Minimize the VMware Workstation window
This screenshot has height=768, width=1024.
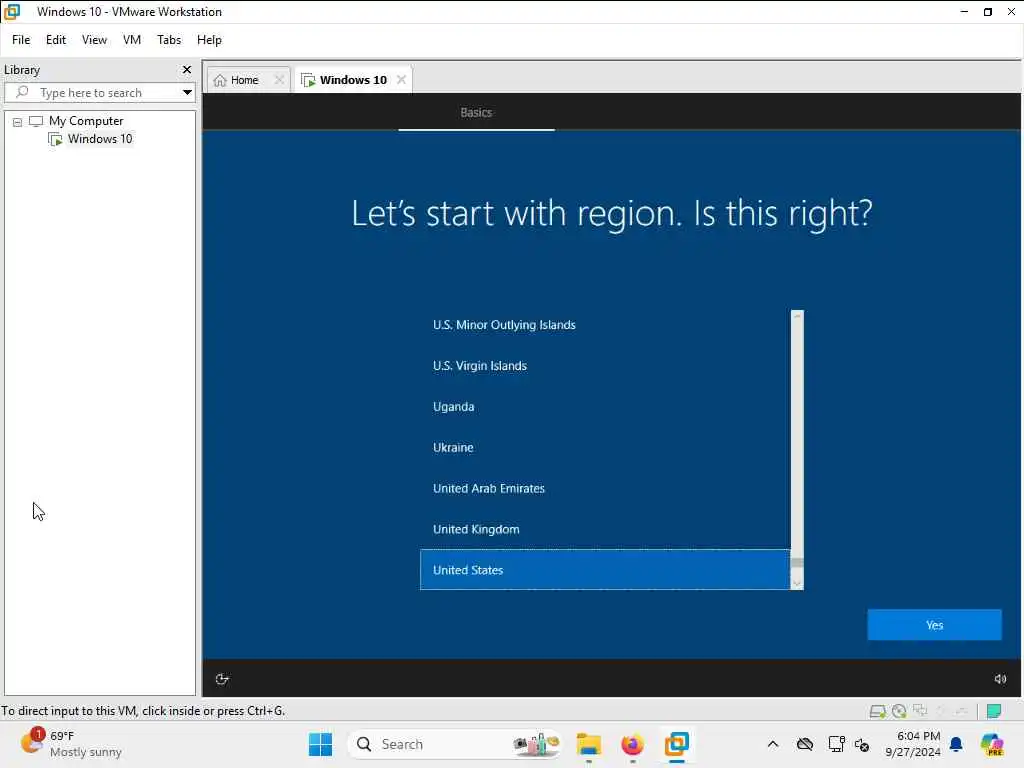click(965, 12)
